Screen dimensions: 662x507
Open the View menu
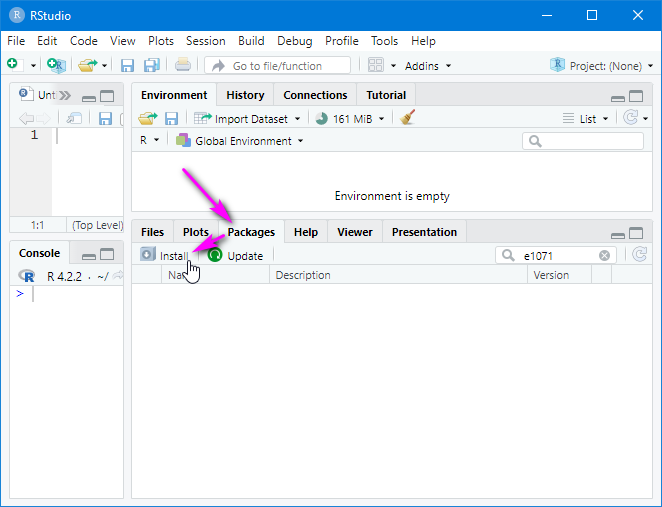[x=122, y=41]
